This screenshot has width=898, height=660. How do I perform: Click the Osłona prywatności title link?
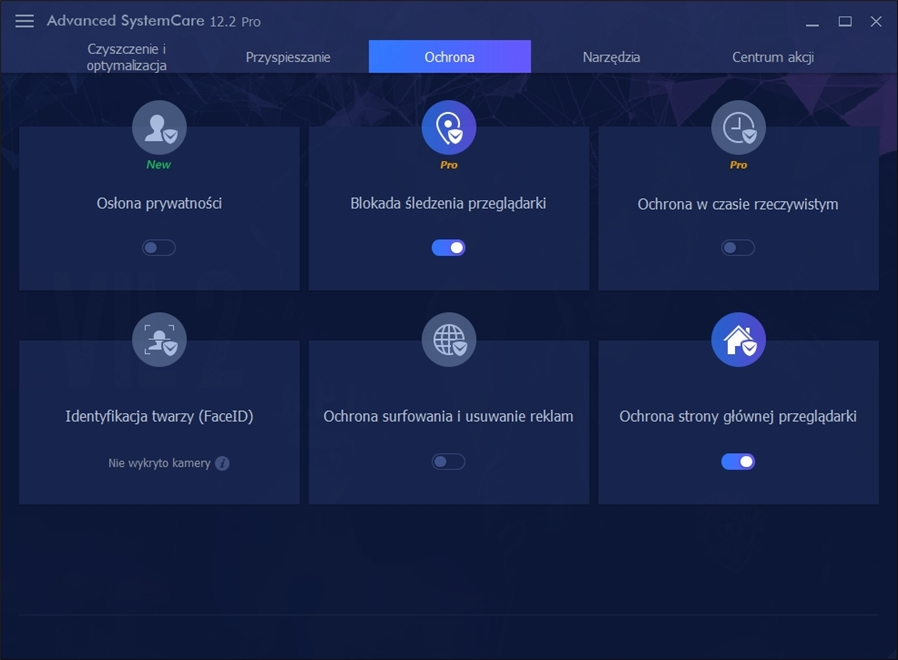tap(159, 203)
